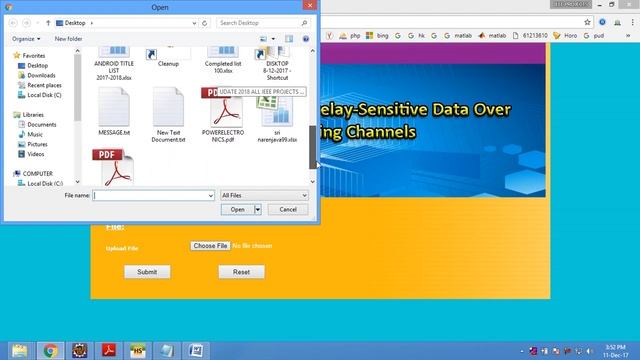Click Choose File on the web page
Screen dimensions: 640x360
pos(210,246)
